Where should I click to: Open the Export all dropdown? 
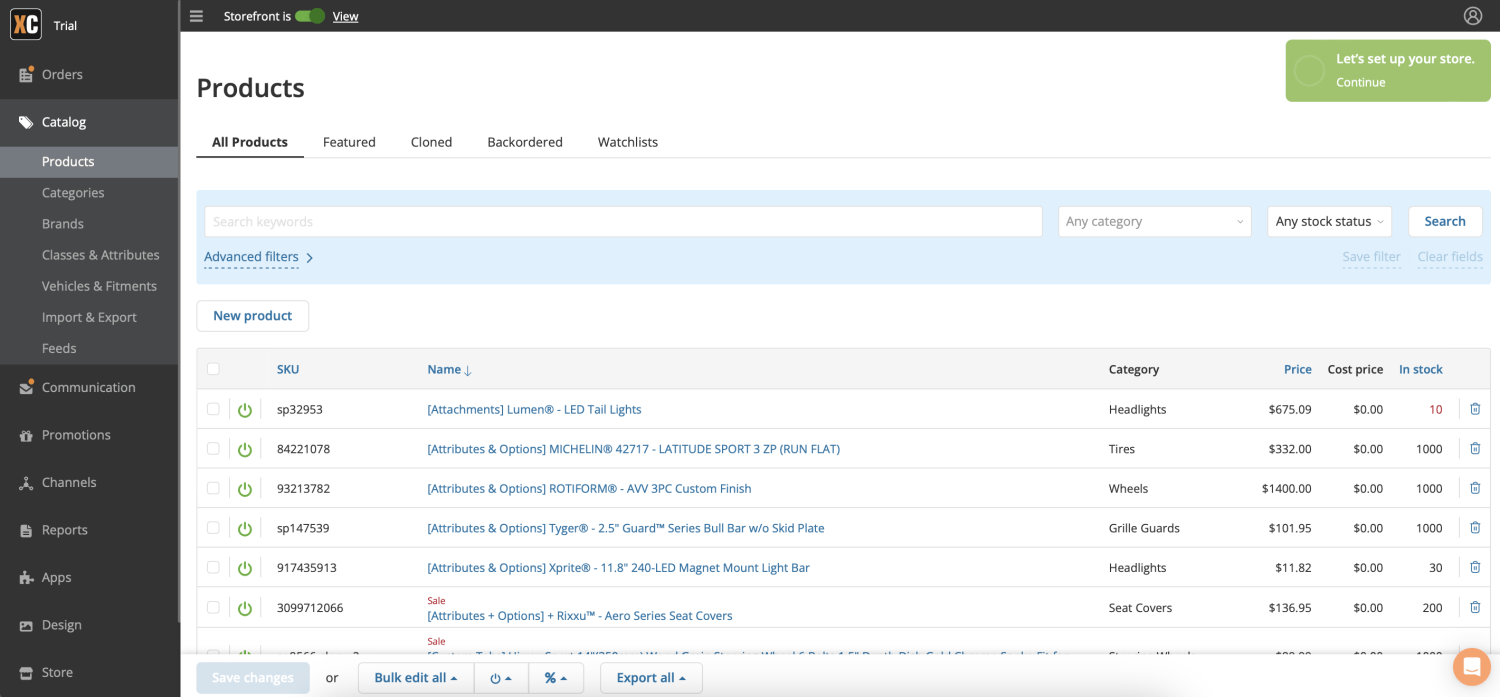pos(651,677)
